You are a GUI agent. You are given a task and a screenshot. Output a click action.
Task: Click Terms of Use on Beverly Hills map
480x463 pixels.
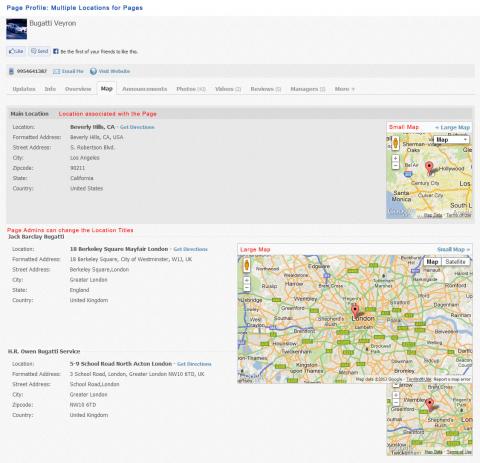pos(459,215)
